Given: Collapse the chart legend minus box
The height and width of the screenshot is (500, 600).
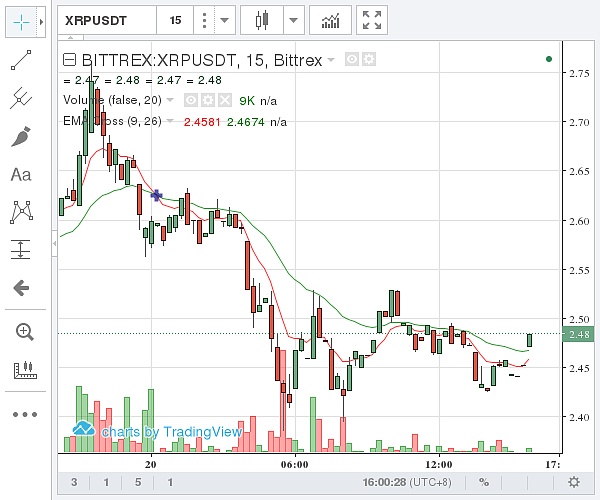Looking at the screenshot, I should [x=69, y=60].
